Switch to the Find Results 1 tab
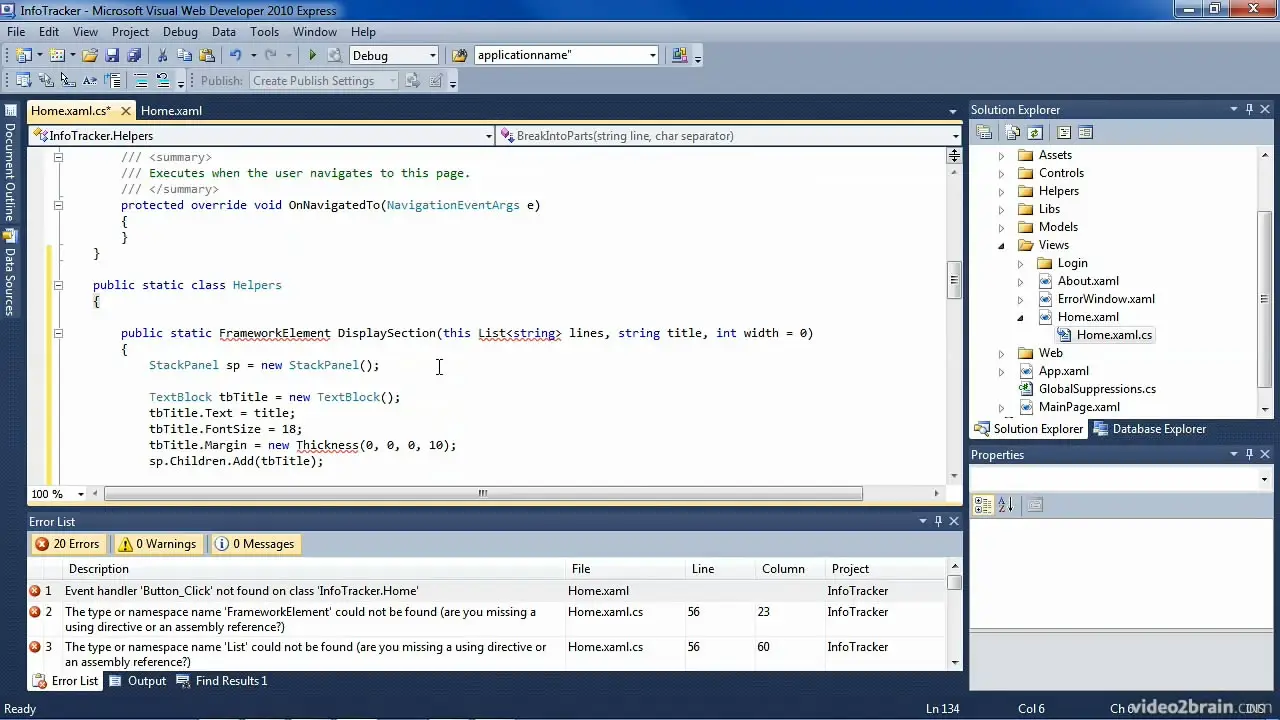The image size is (1280, 720). [222, 681]
